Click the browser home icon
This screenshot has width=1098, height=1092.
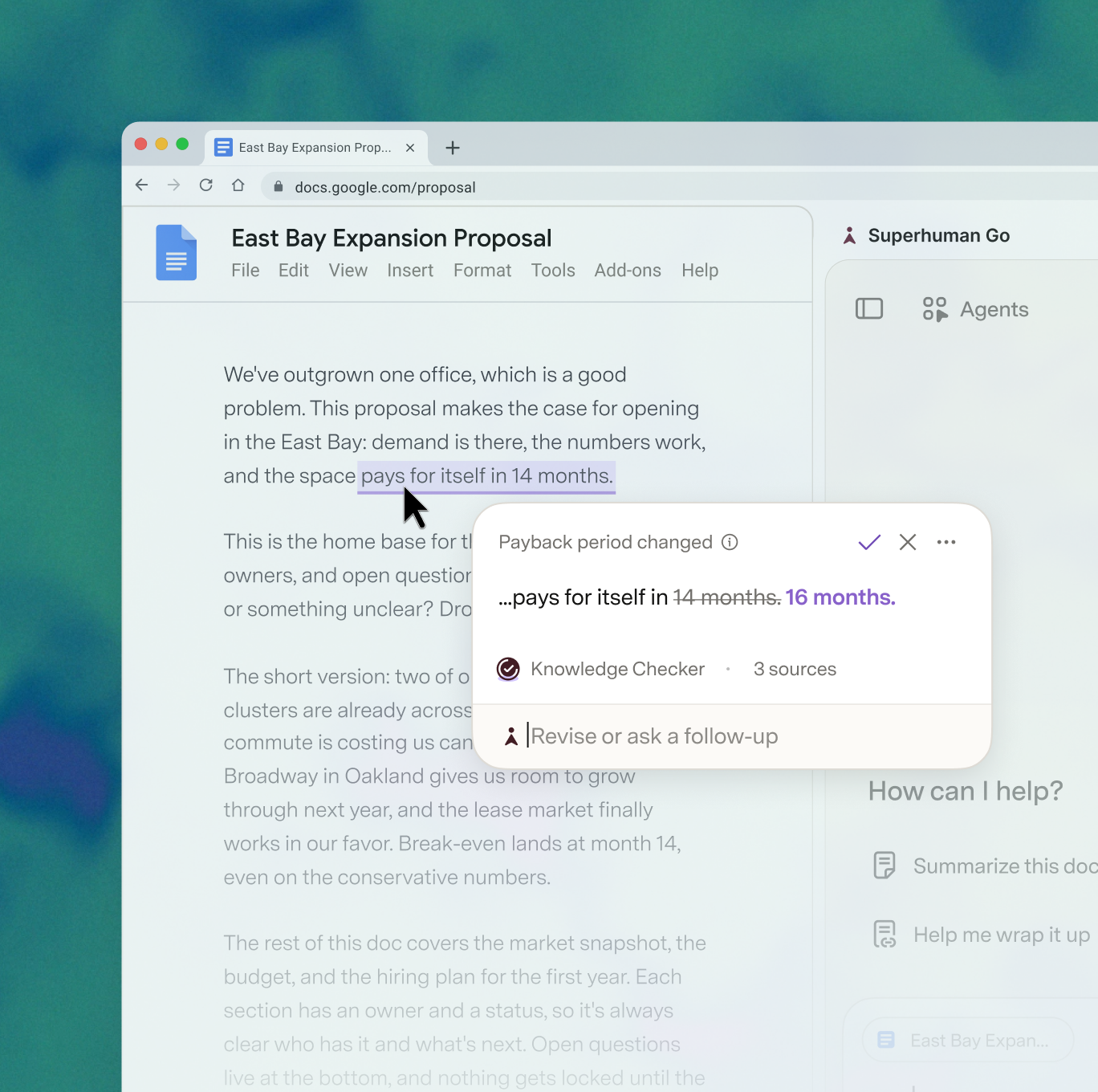click(x=238, y=185)
